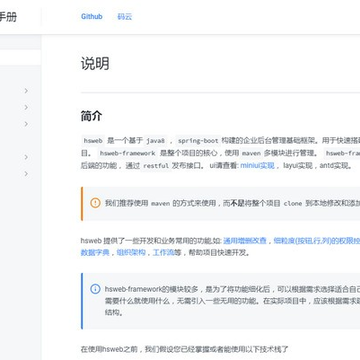Viewport: 360px width, 360px height.
Task: Open the 数据字典 link
Action: (x=95, y=252)
